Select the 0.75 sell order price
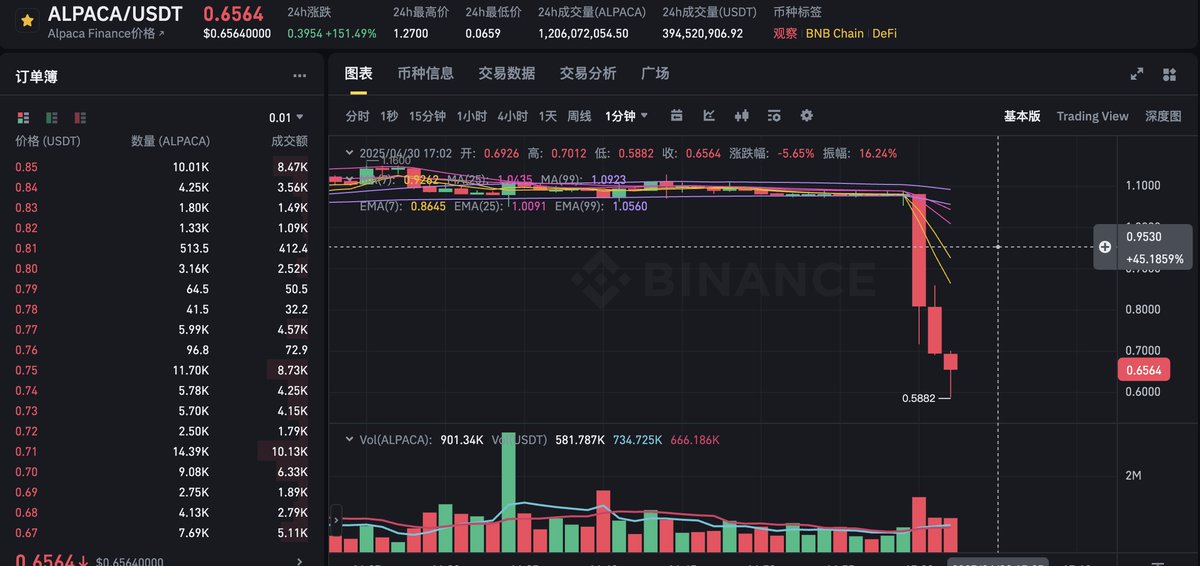This screenshot has width=1200, height=566. (26, 370)
